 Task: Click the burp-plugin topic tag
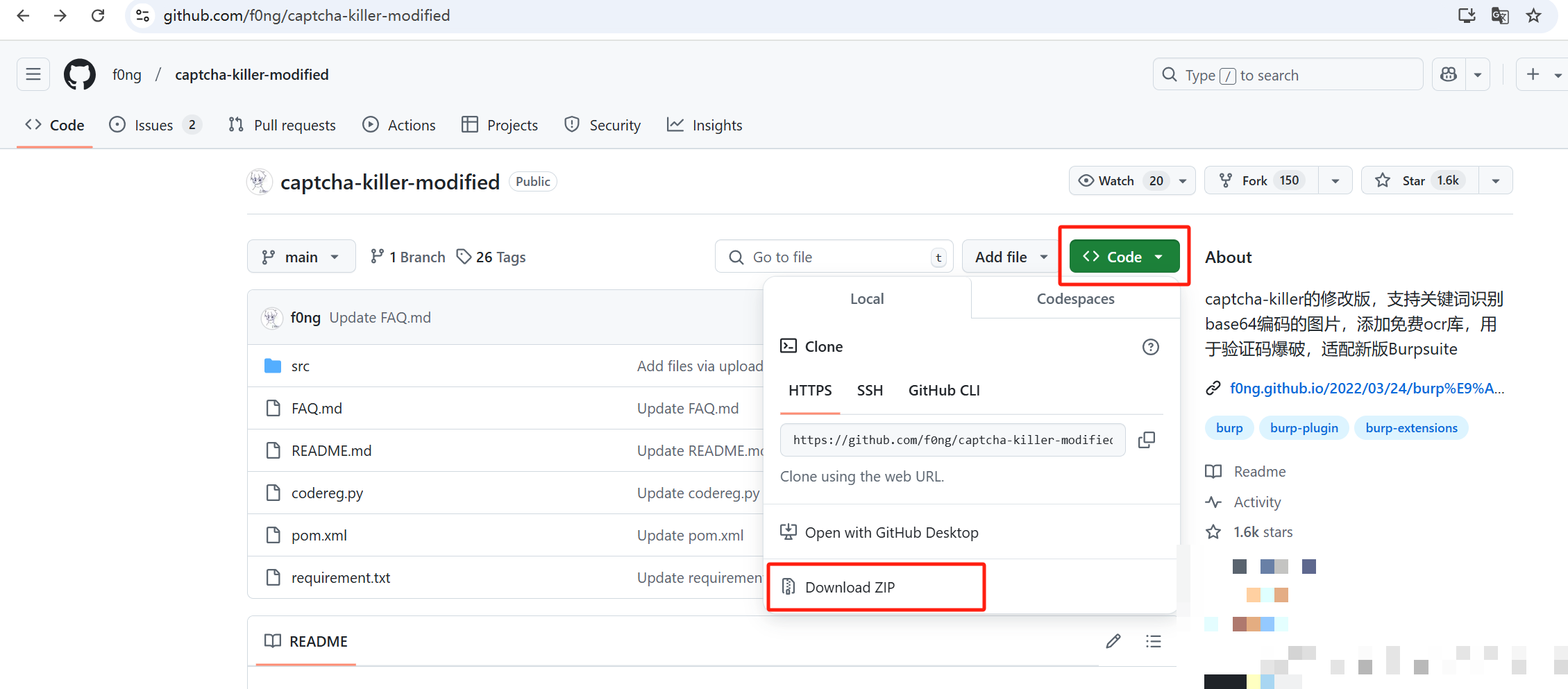coord(1304,428)
